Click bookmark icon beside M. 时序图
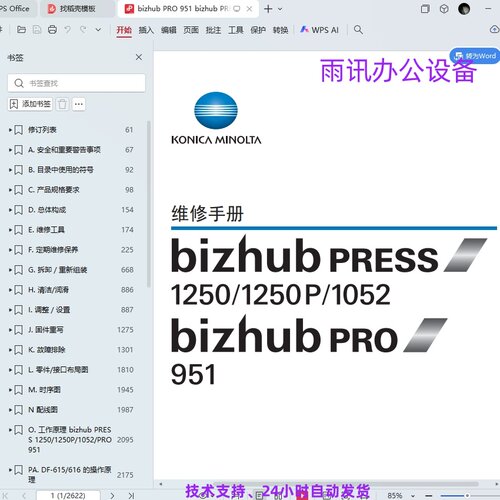The image size is (500, 500). point(19,390)
